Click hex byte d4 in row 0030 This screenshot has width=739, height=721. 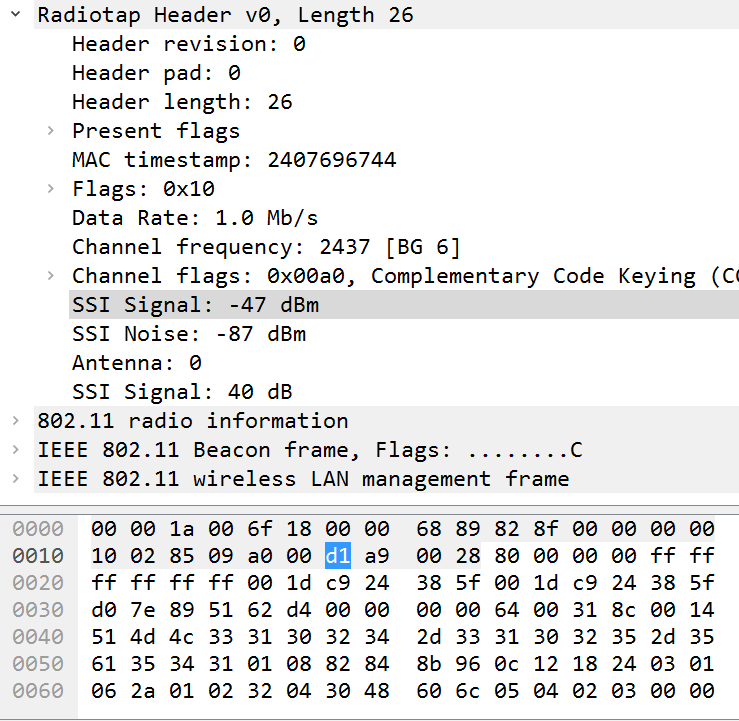click(299, 610)
